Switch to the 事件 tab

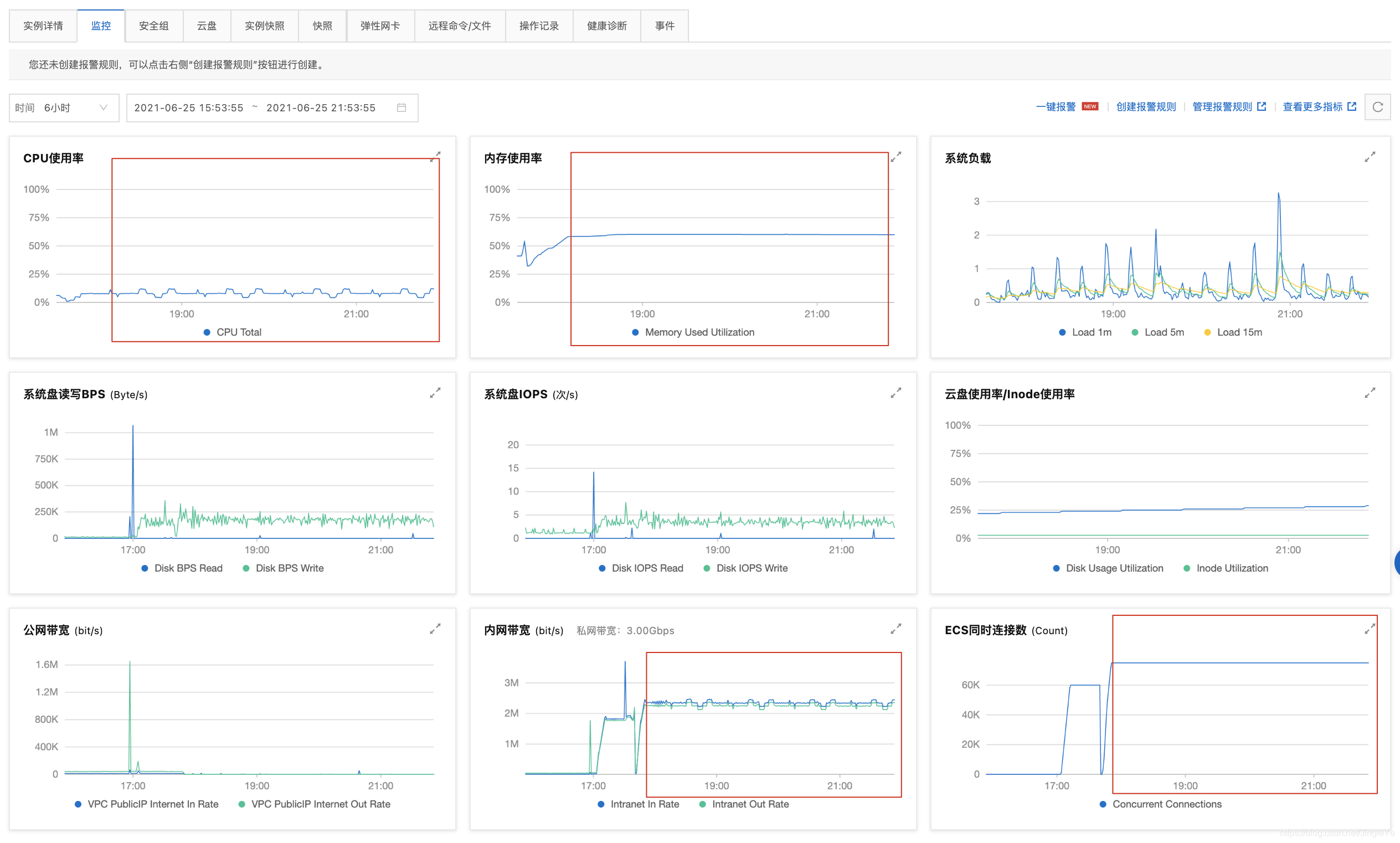click(665, 25)
